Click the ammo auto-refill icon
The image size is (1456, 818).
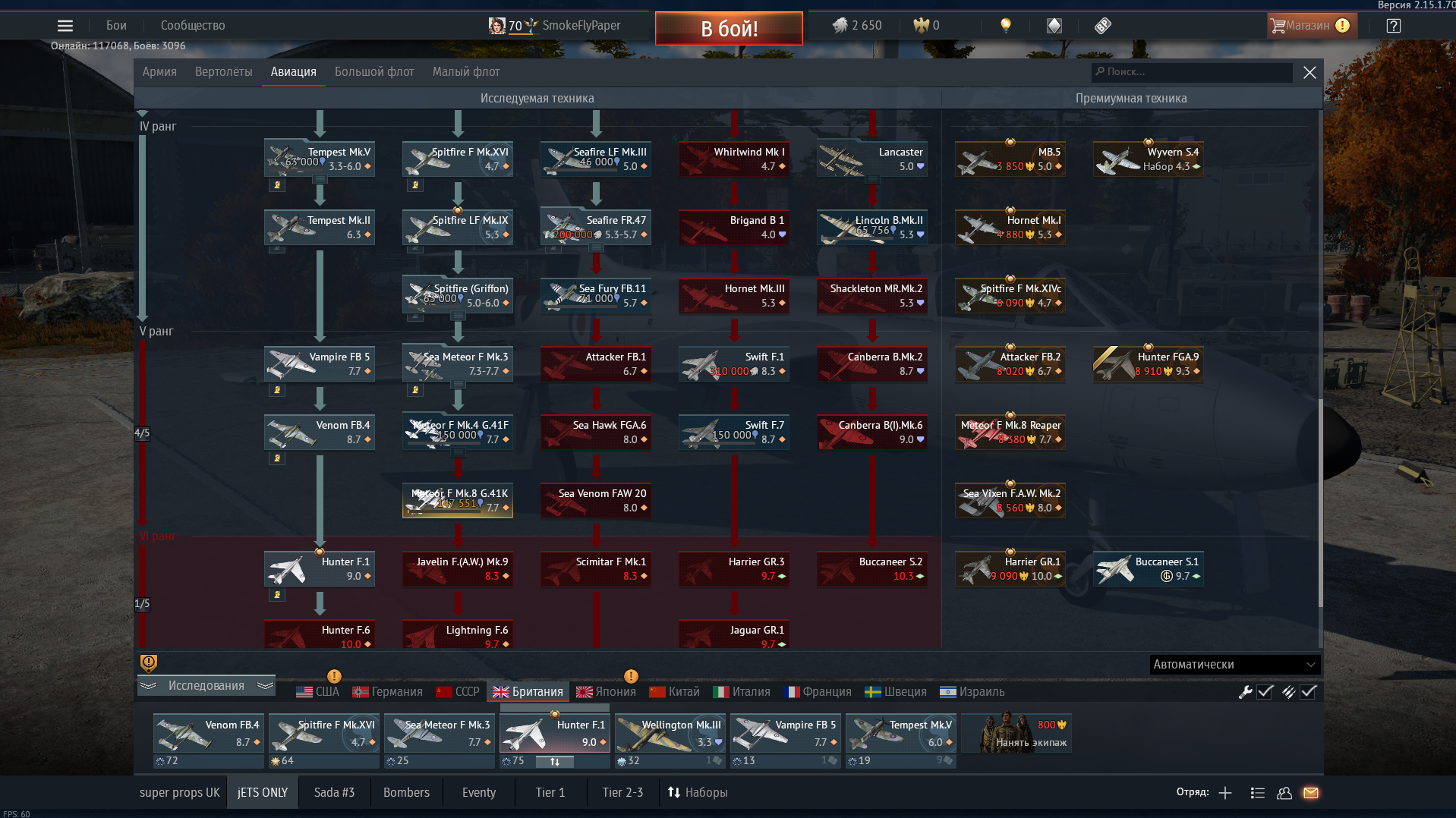1288,691
